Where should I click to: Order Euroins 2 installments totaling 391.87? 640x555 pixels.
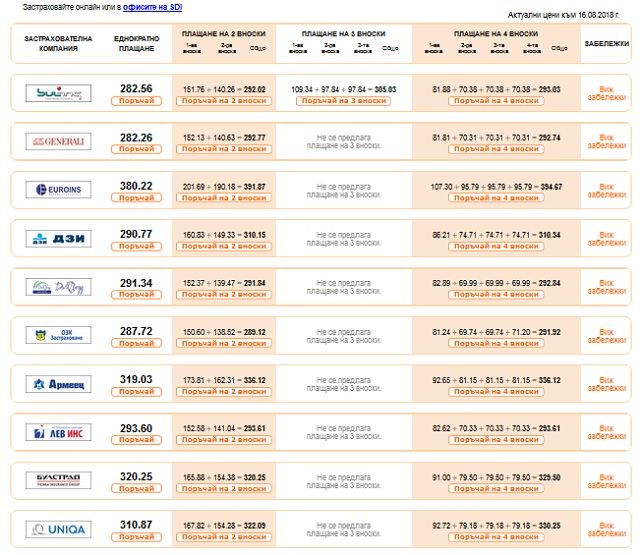tap(224, 198)
